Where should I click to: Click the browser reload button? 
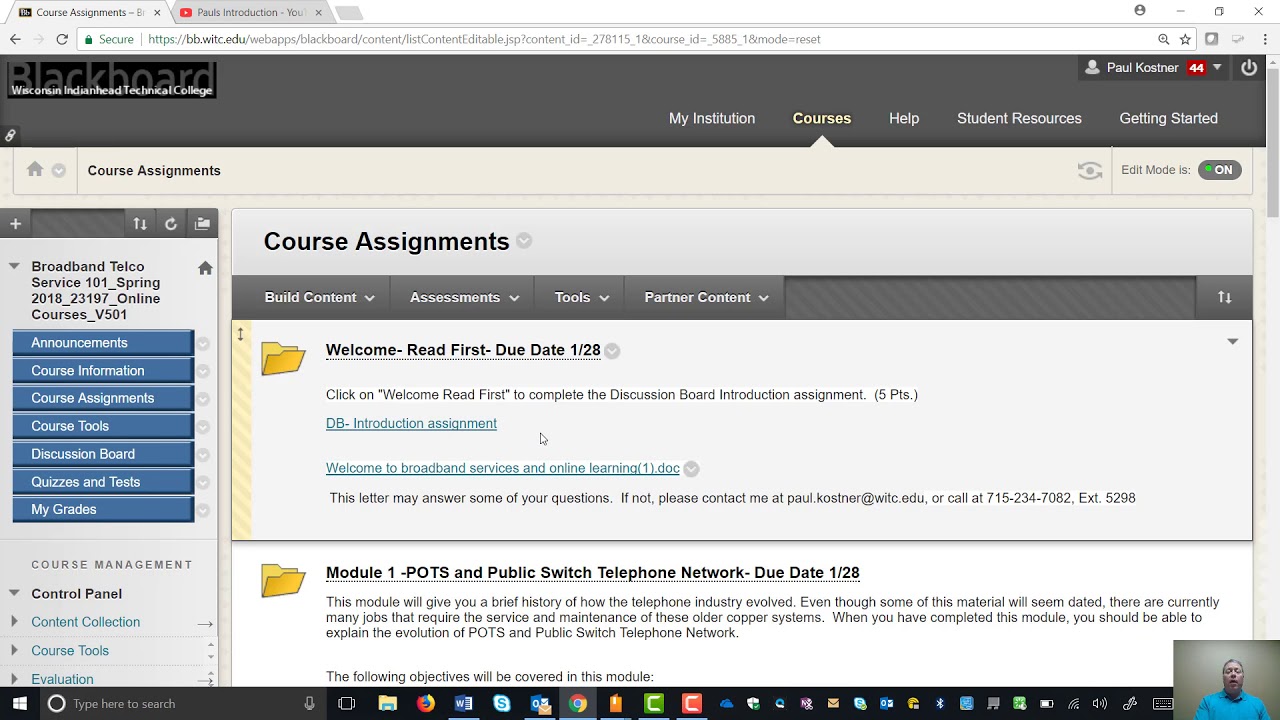[62, 39]
